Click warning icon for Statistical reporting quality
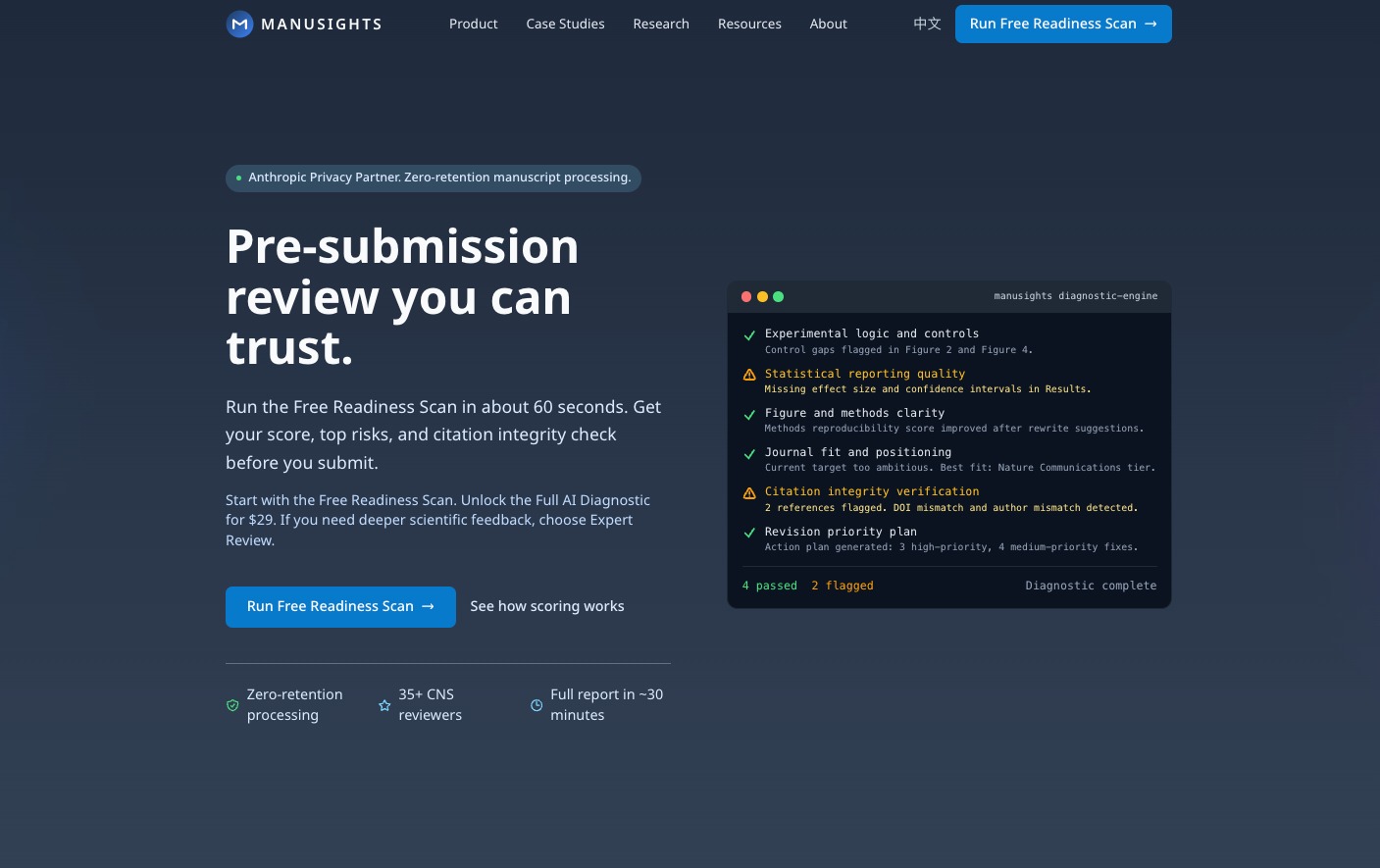The height and width of the screenshot is (868, 1380). point(749,375)
